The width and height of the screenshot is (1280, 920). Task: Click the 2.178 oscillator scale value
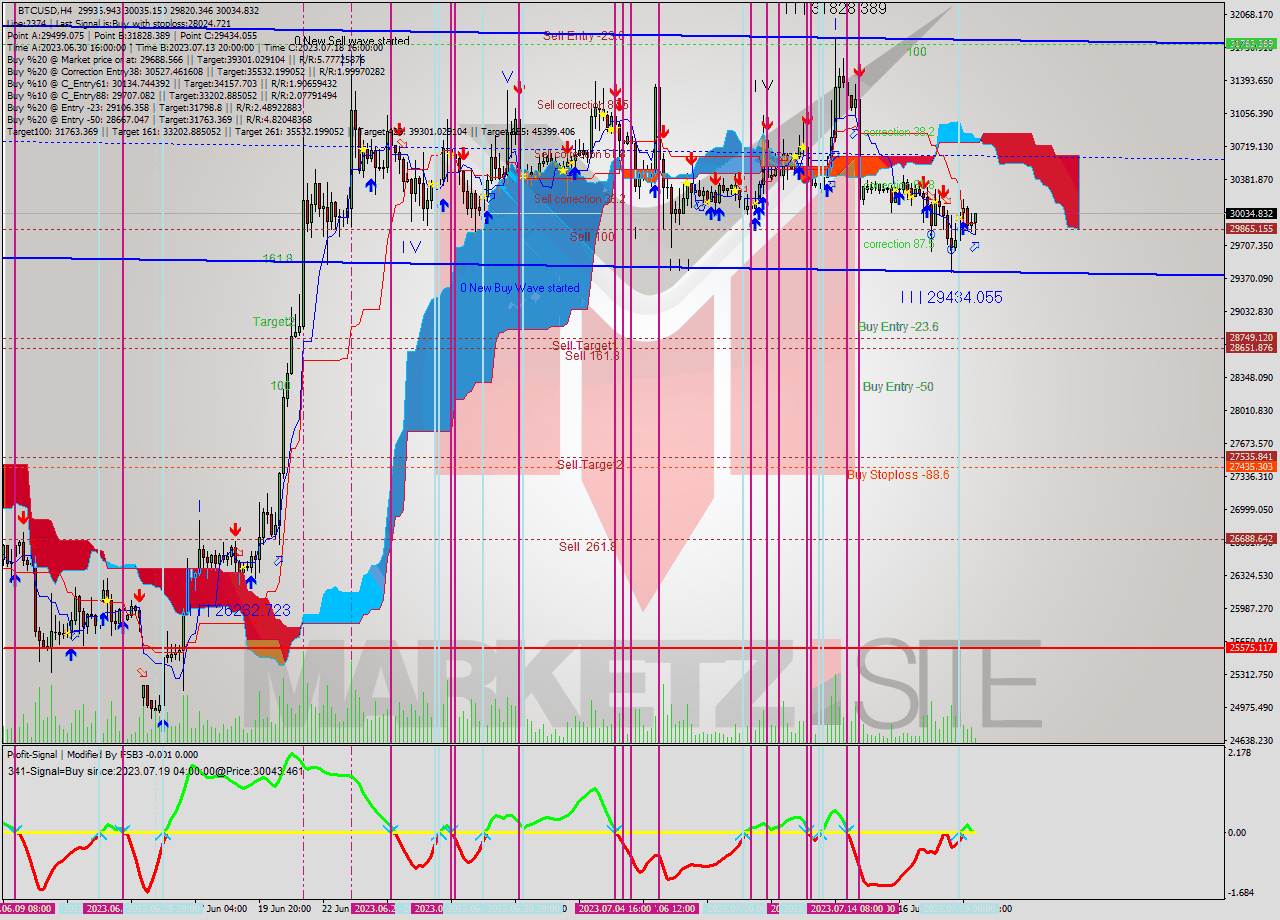coord(1241,752)
